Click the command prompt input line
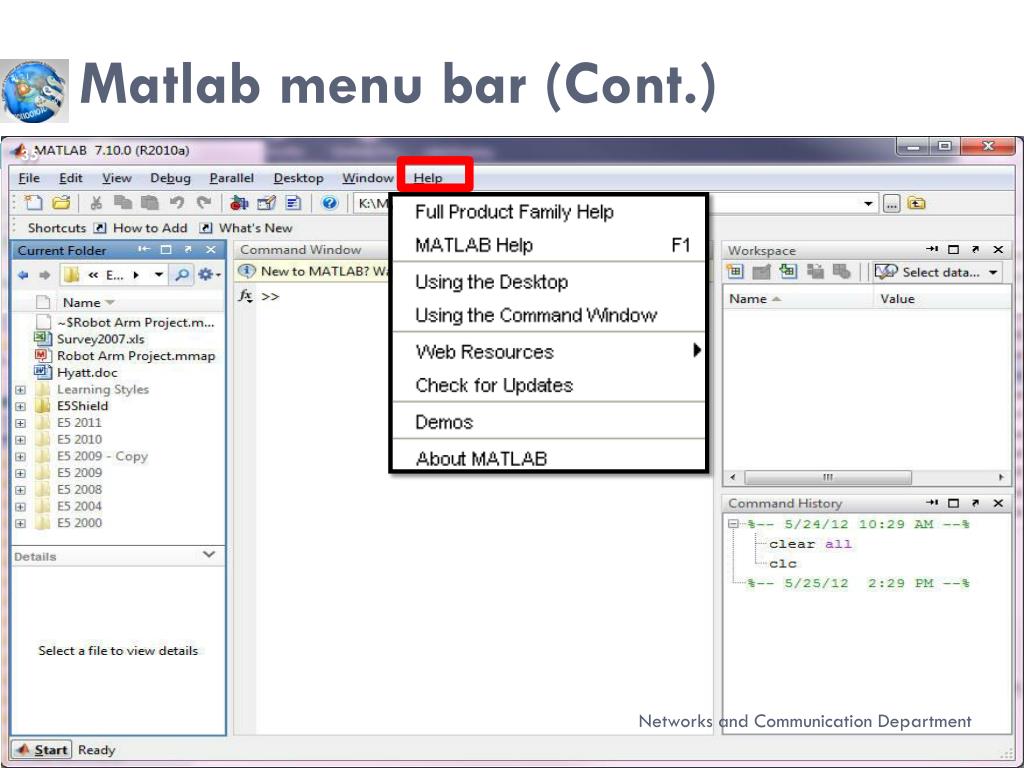This screenshot has width=1024, height=768. pos(483,296)
